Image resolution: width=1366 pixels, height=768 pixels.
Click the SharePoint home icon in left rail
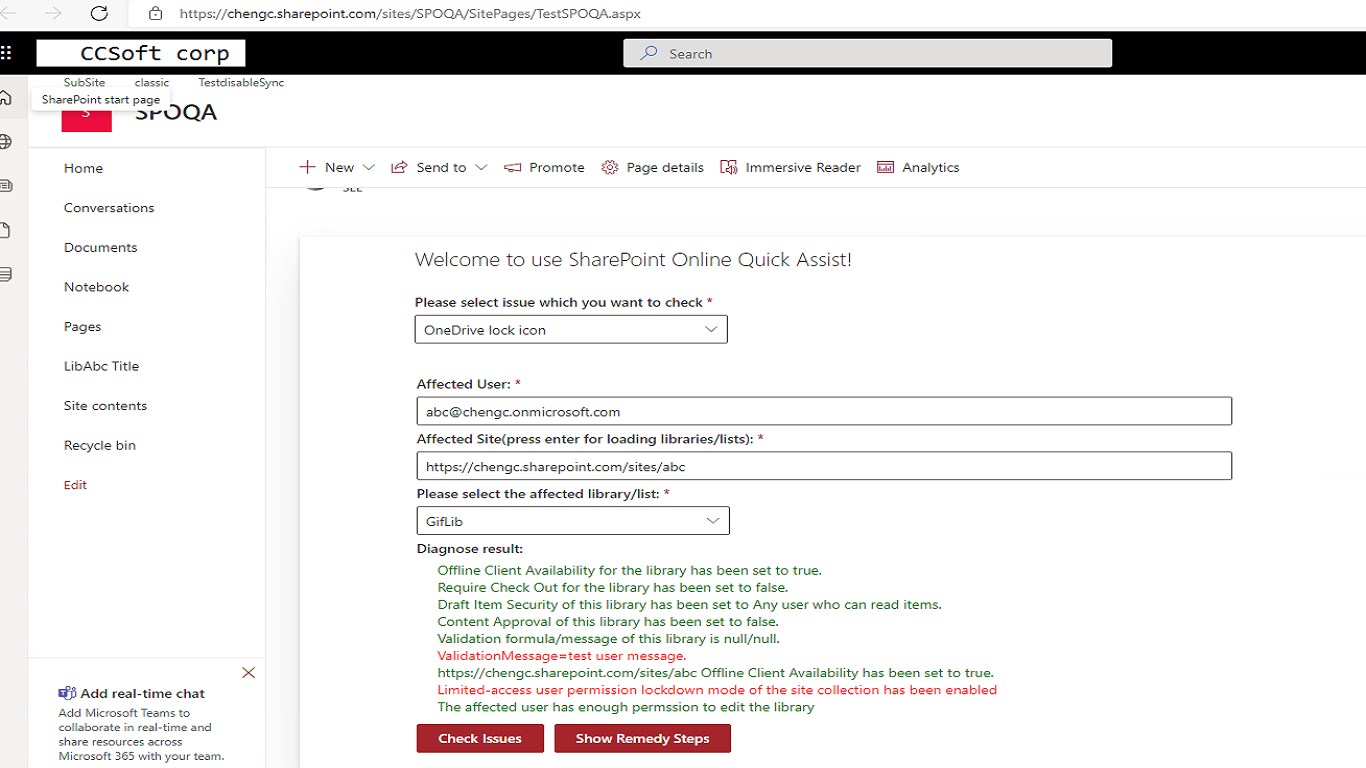click(x=5, y=98)
